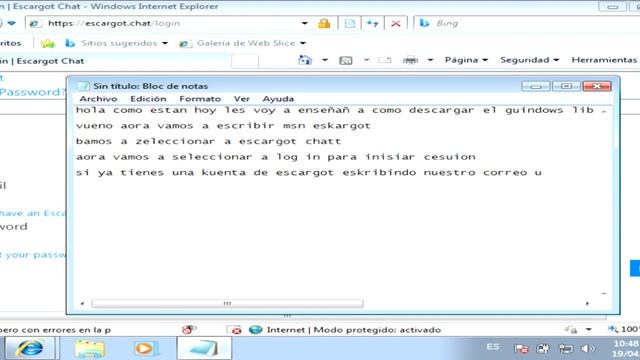Open the Página menu
The image size is (640, 360).
coord(466,60)
